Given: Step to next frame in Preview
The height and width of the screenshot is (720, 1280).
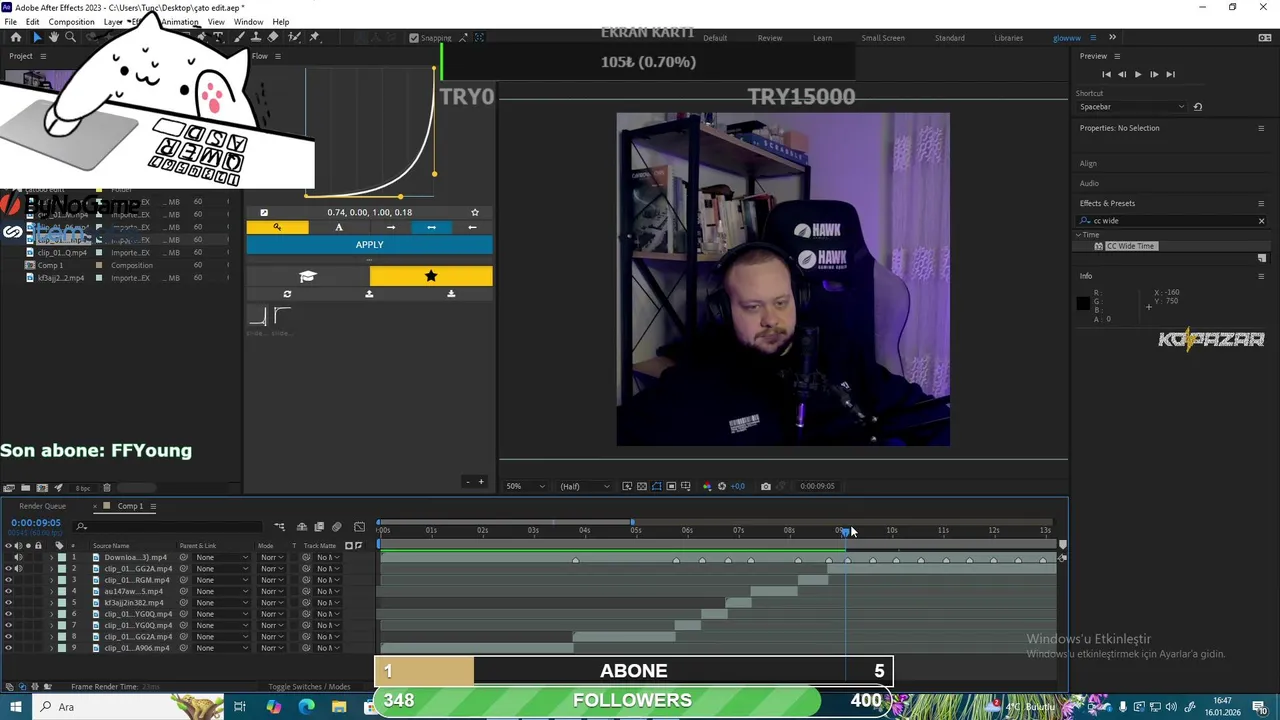Looking at the screenshot, I should click(x=1153, y=74).
